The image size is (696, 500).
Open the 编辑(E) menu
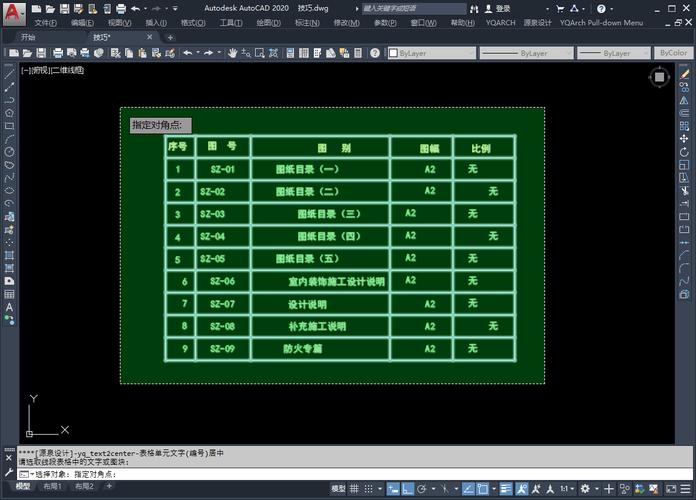point(83,23)
